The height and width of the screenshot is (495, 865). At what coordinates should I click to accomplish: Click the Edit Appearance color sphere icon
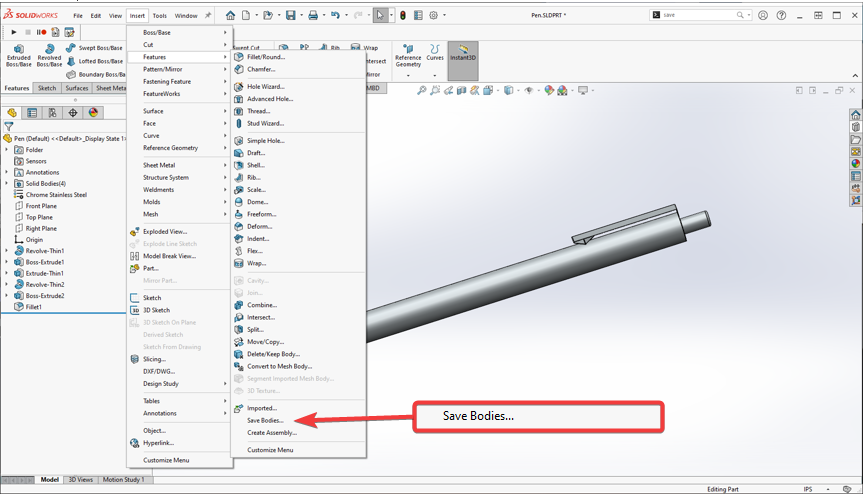(549, 91)
